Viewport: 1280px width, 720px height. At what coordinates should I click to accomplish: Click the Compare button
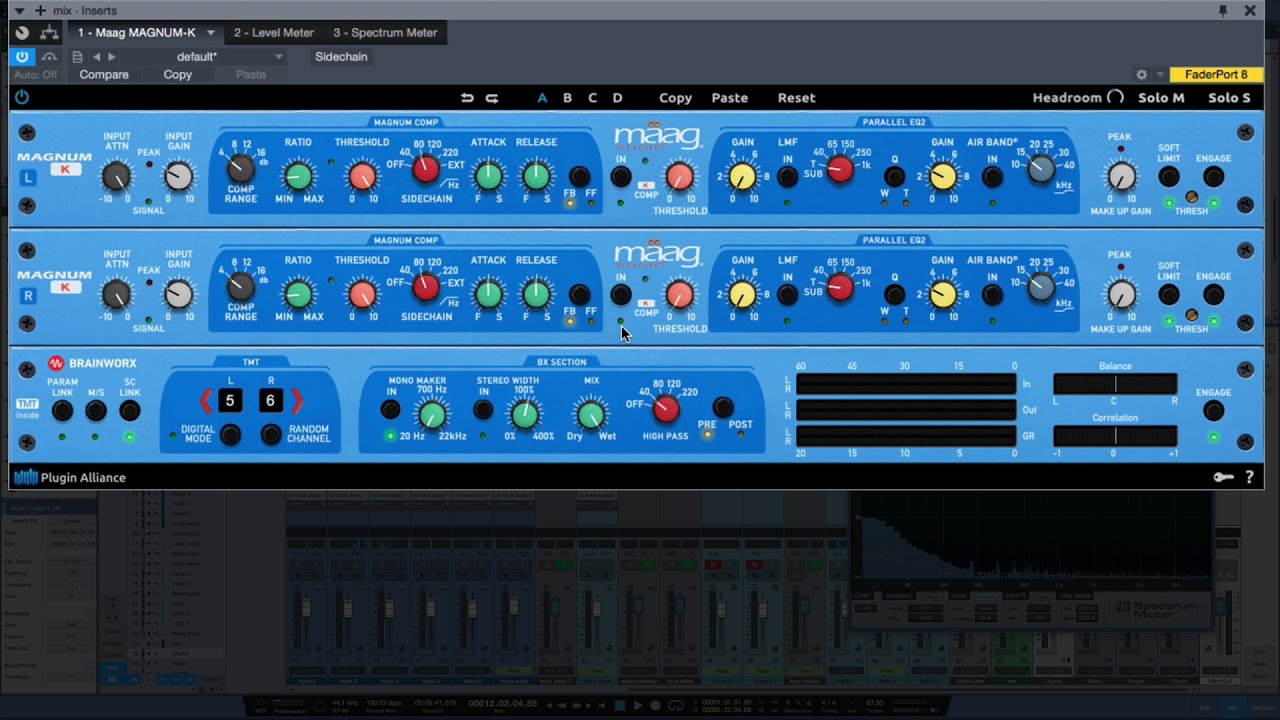coord(104,75)
